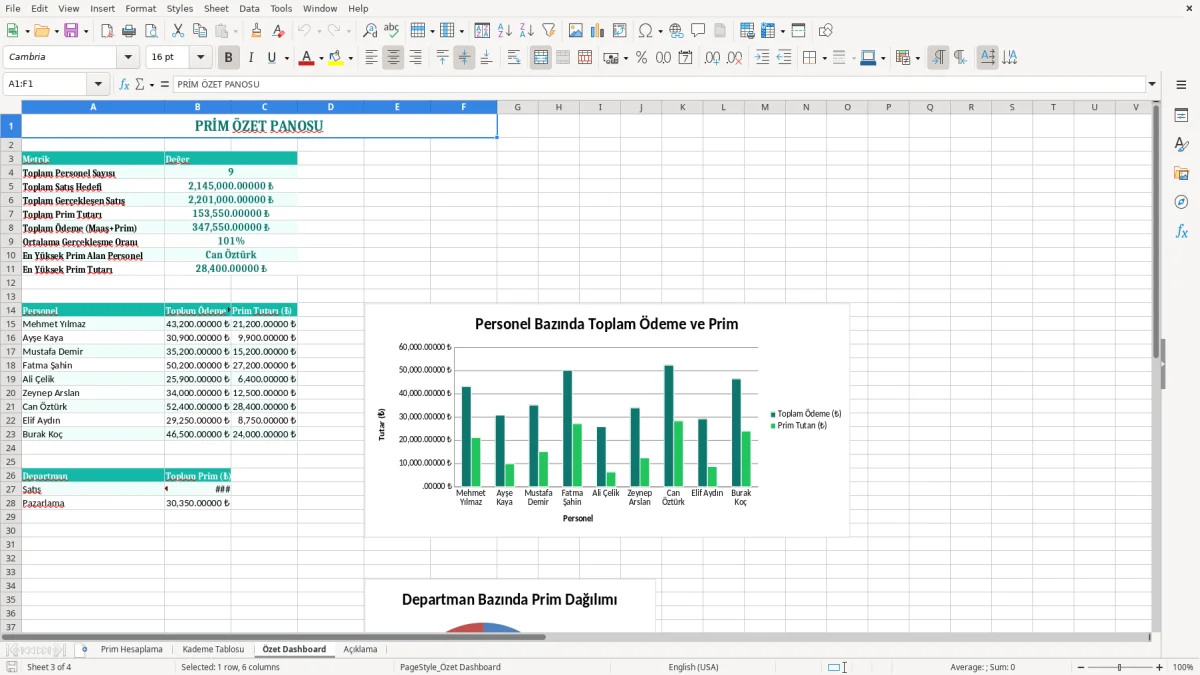Screen dimensions: 1200x675
Task: Cut selection with scissors icon
Action: click(x=178, y=31)
